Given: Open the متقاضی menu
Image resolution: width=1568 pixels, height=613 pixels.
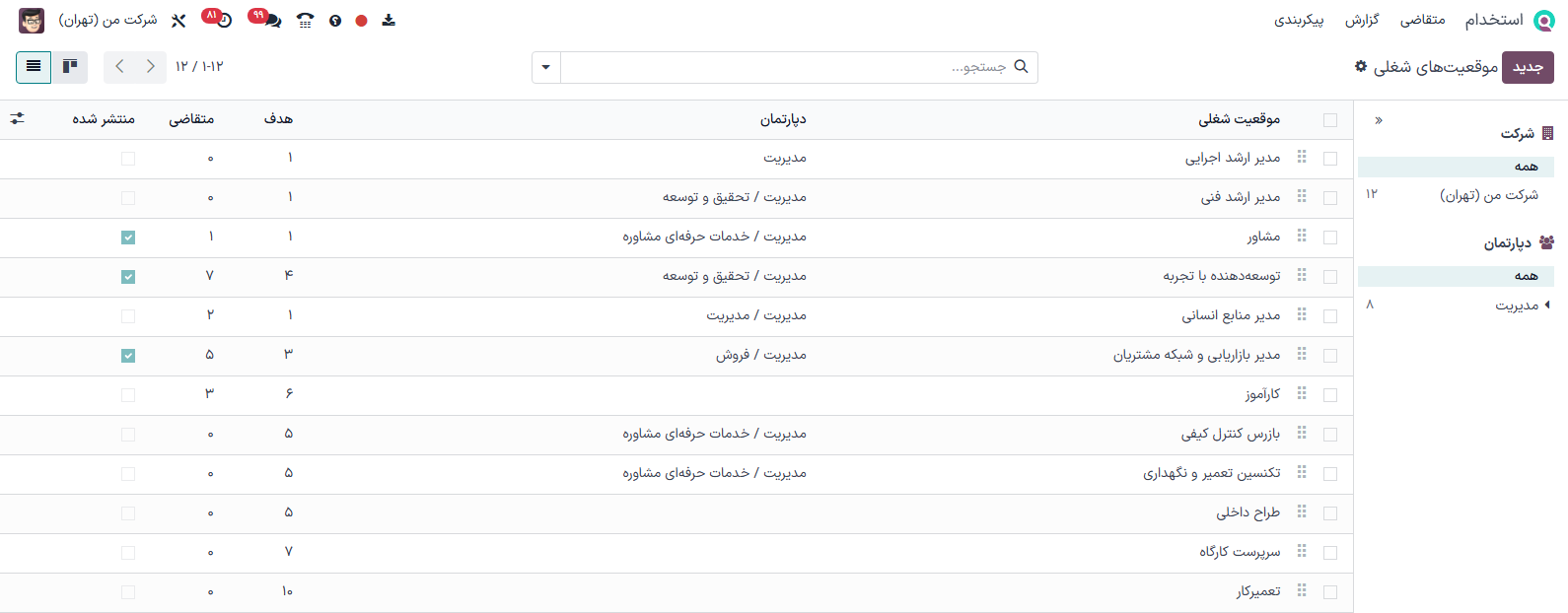Looking at the screenshot, I should point(1422,20).
